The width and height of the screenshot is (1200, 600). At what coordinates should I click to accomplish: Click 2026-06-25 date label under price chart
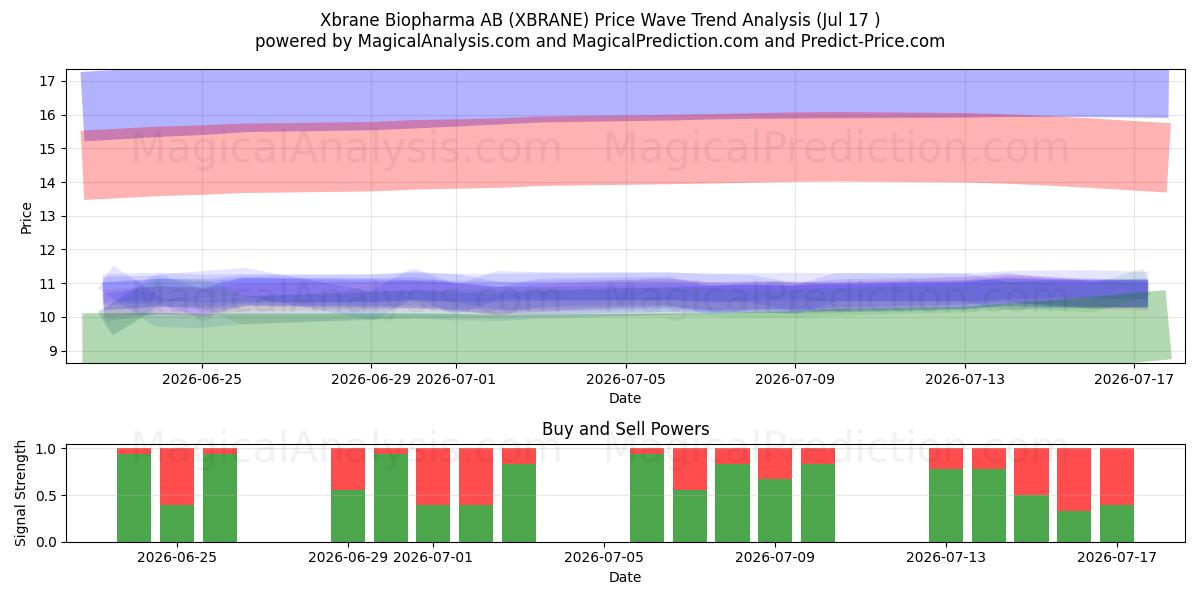[x=202, y=379]
